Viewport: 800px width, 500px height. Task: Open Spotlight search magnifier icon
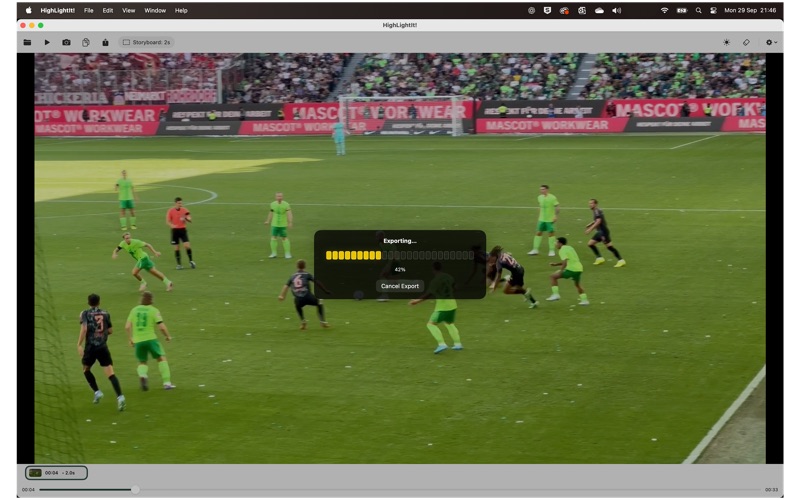point(698,10)
